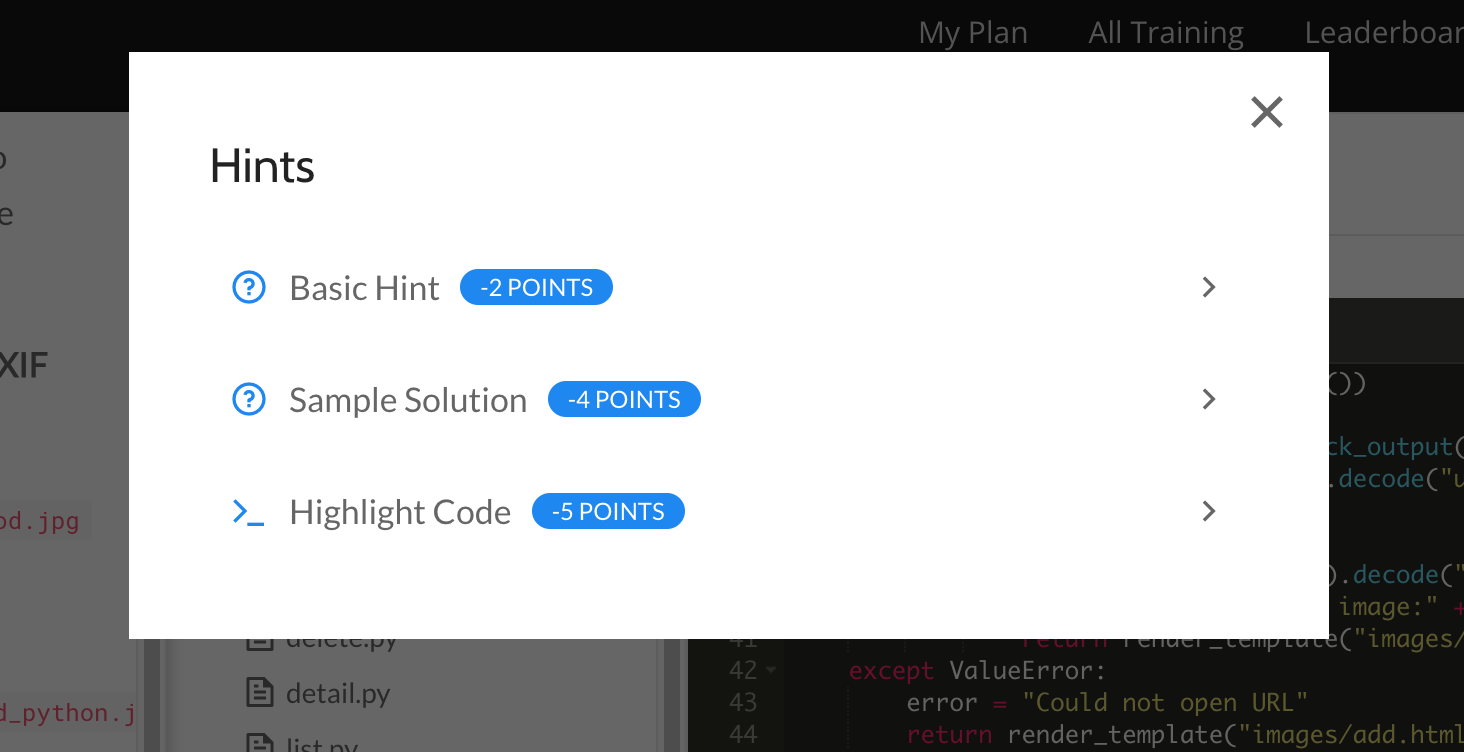The image size is (1464, 752).
Task: Click the Sample Solution question mark icon
Action: click(x=248, y=400)
